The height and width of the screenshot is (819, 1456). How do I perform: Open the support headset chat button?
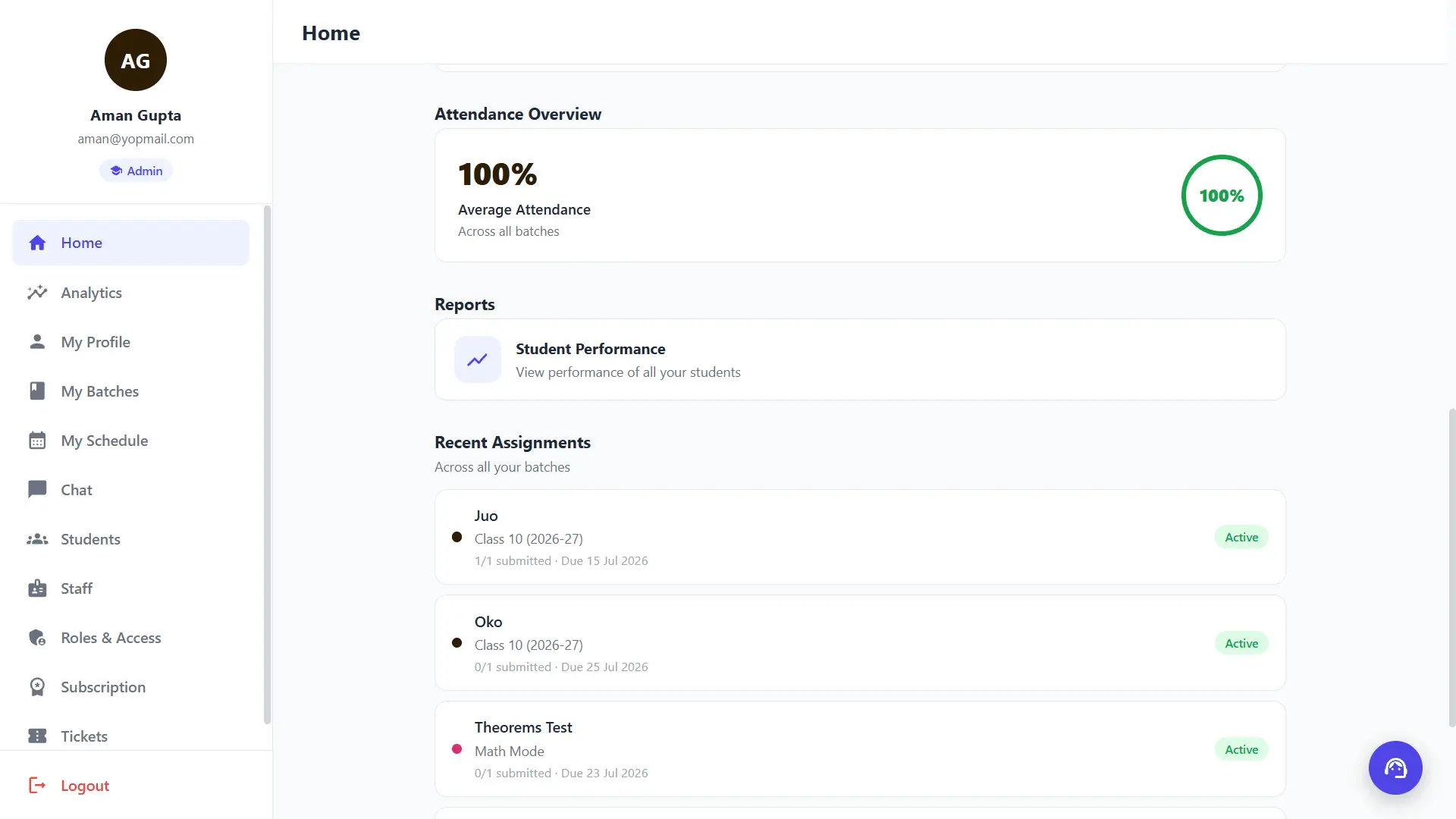click(1395, 767)
